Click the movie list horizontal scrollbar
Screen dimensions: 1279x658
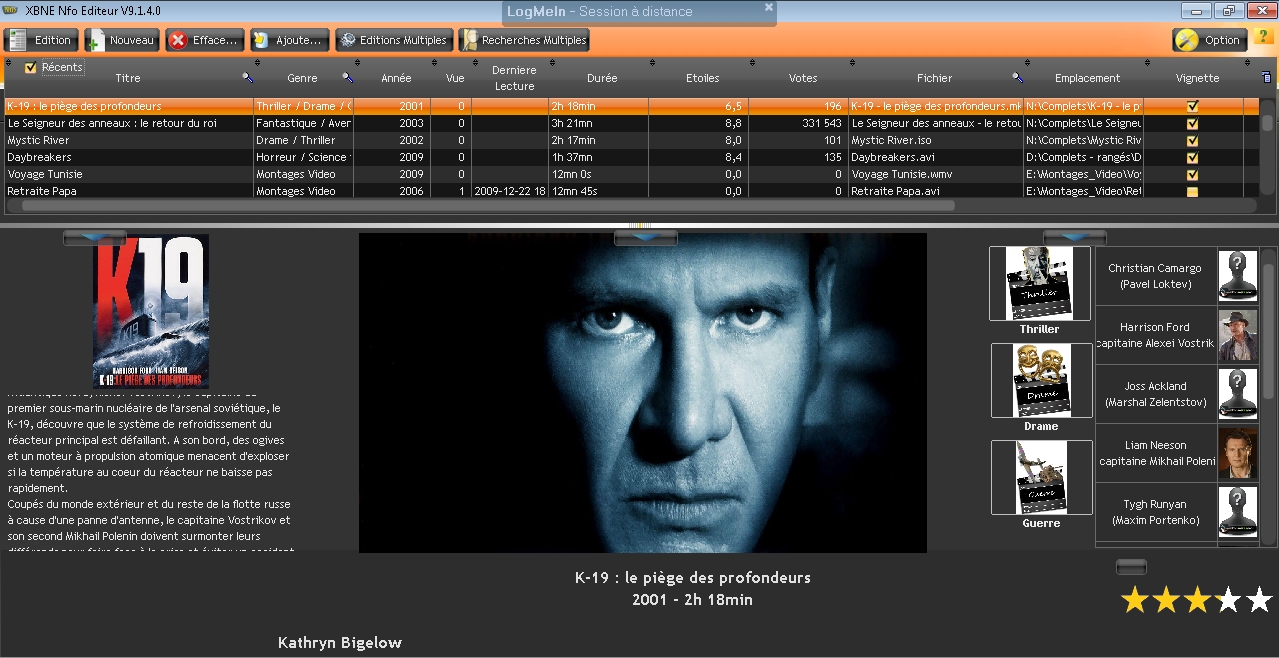tap(488, 206)
